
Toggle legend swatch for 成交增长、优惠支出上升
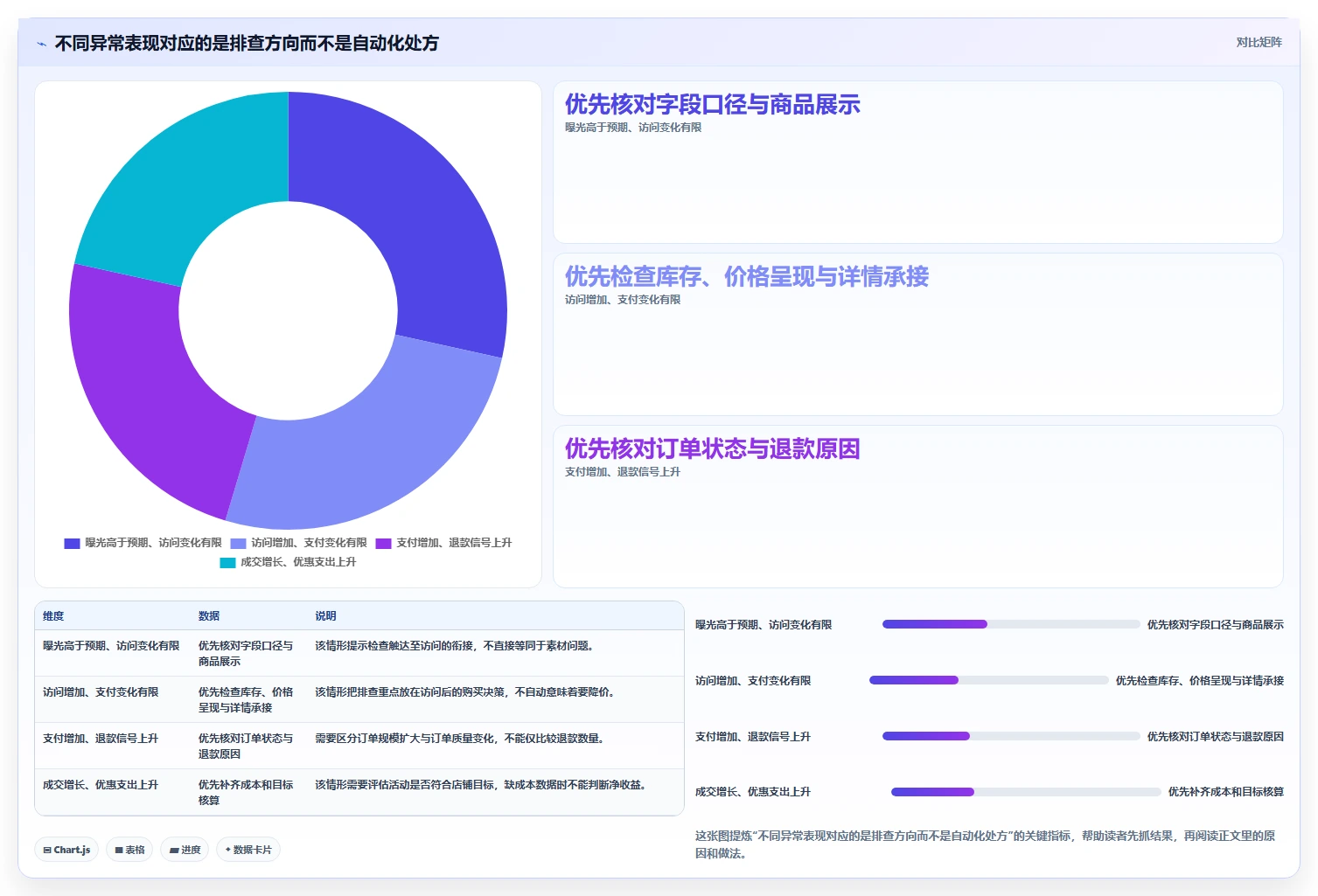pos(227,562)
